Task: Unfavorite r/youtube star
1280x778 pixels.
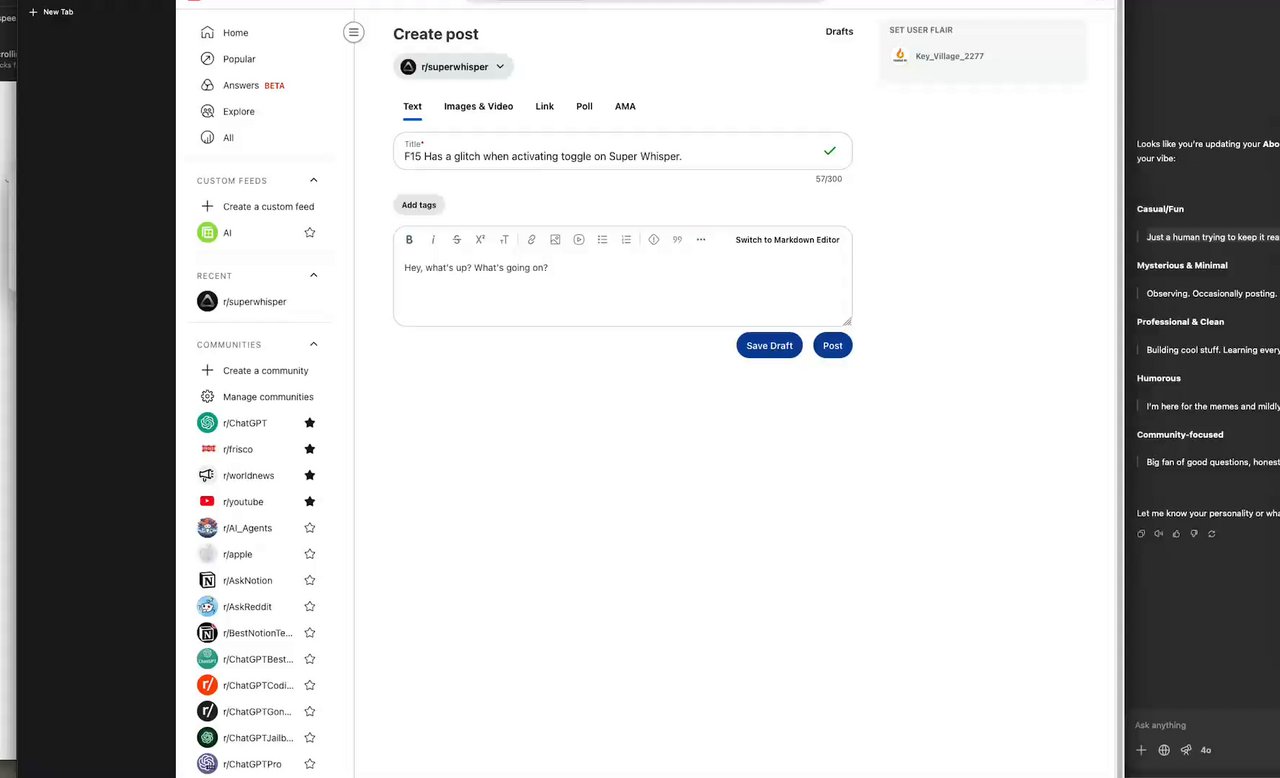Action: point(310,502)
